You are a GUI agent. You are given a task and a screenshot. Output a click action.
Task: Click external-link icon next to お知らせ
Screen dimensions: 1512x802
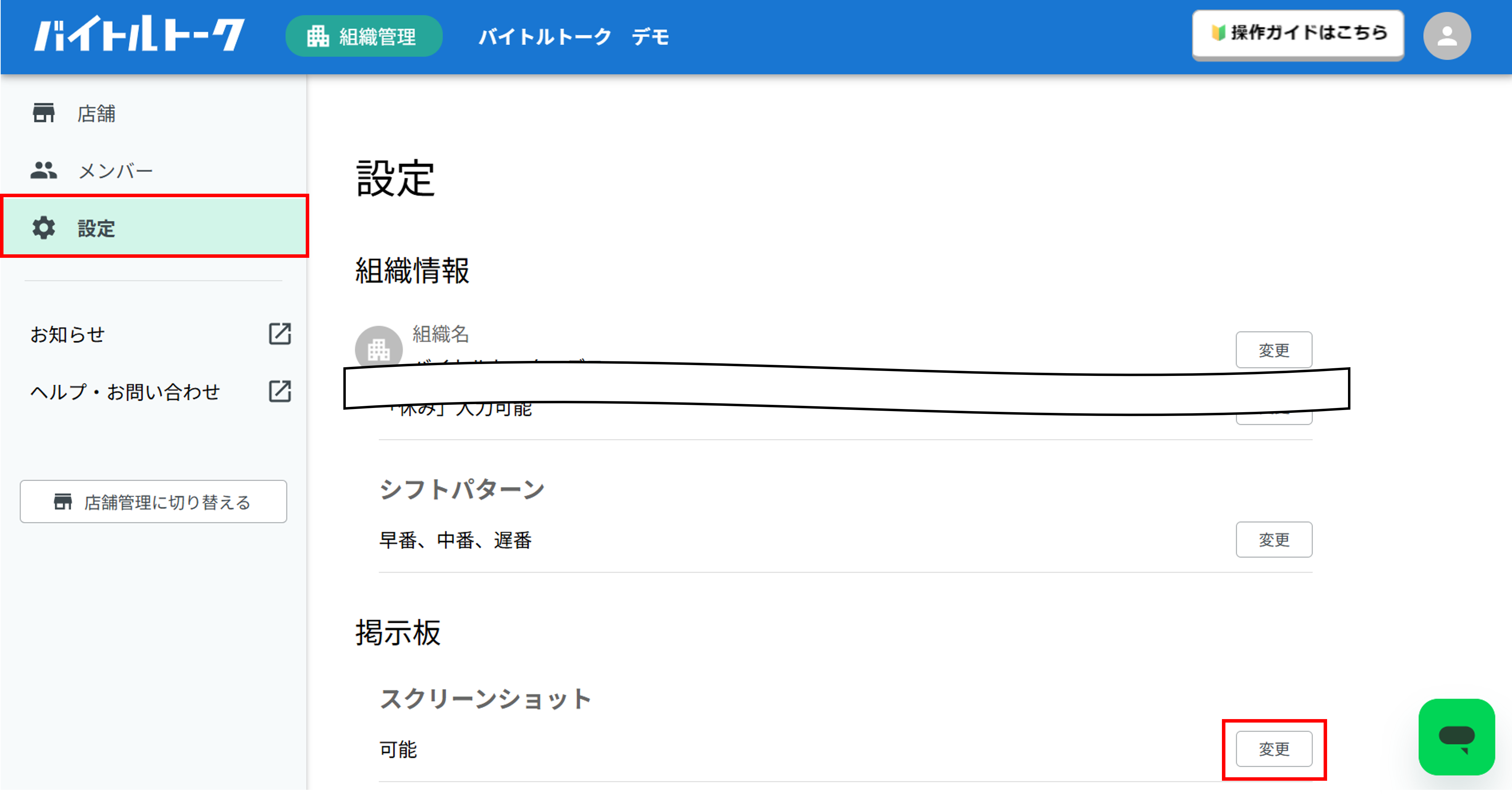click(x=280, y=334)
